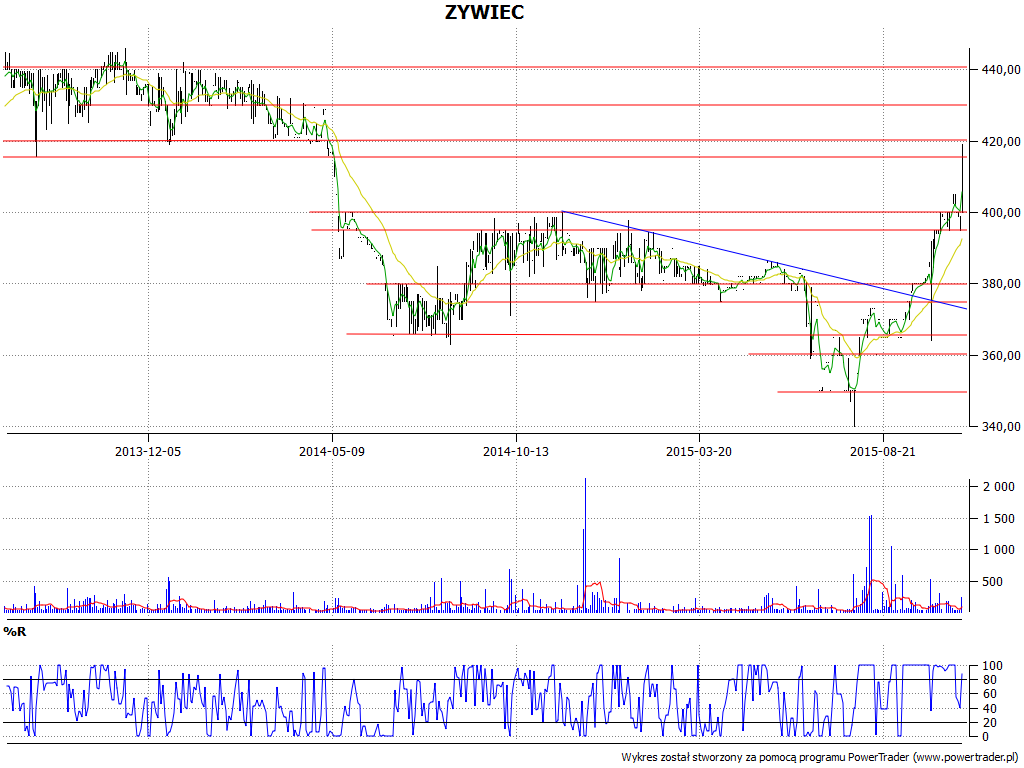1024x768 pixels.
Task: Click the 60 level on %R axis
Action: click(989, 694)
